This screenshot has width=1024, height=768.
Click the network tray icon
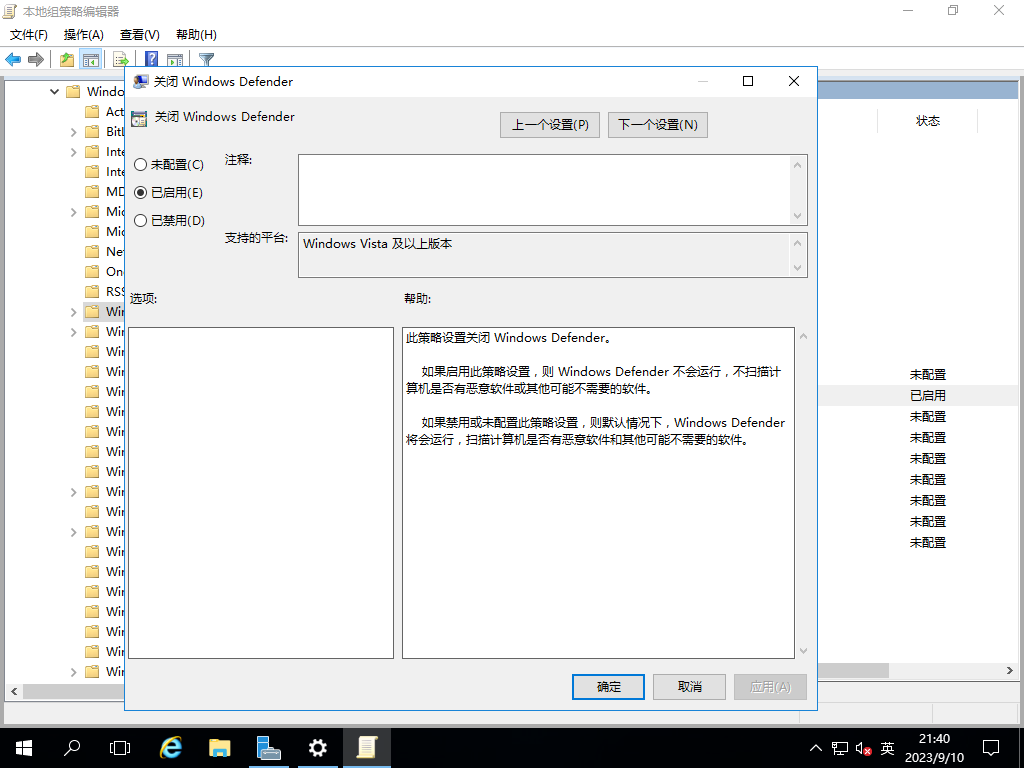pos(840,748)
